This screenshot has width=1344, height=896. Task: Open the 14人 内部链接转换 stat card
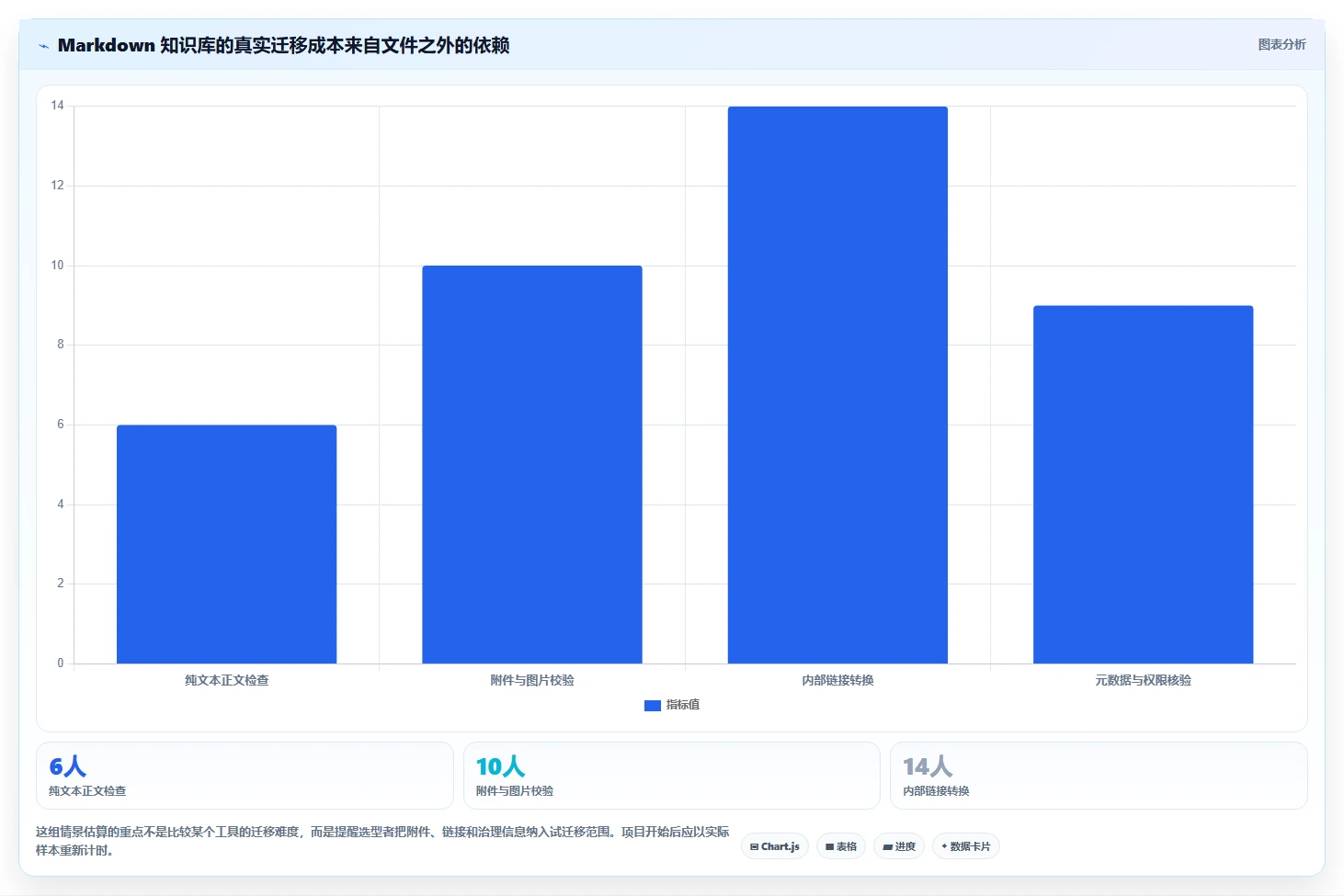click(1099, 776)
